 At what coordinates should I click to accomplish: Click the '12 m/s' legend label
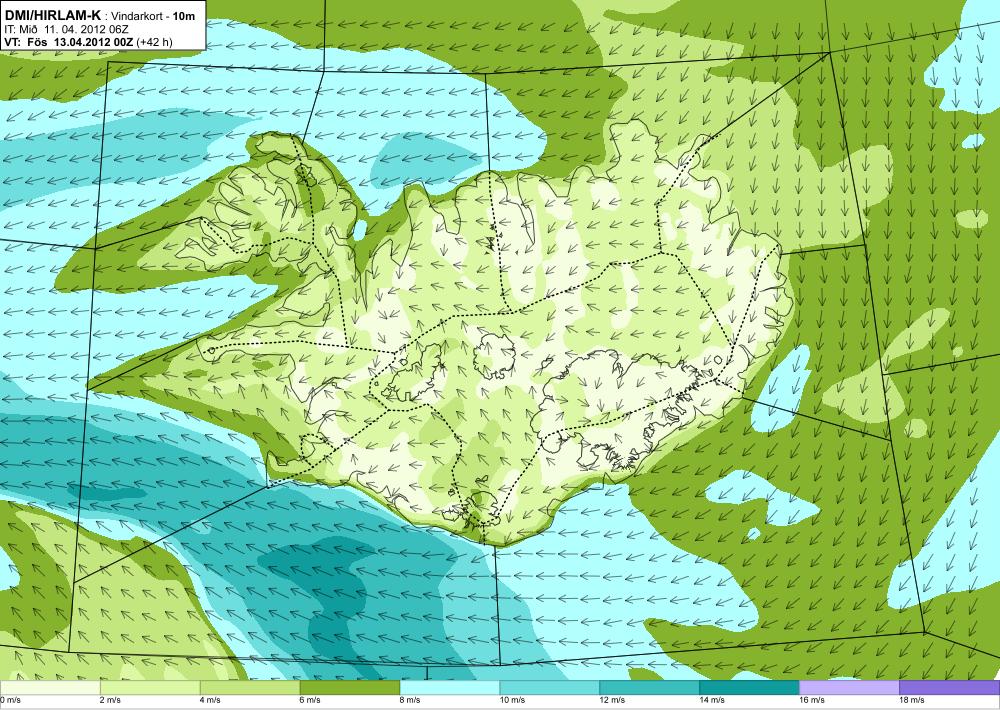[613, 700]
